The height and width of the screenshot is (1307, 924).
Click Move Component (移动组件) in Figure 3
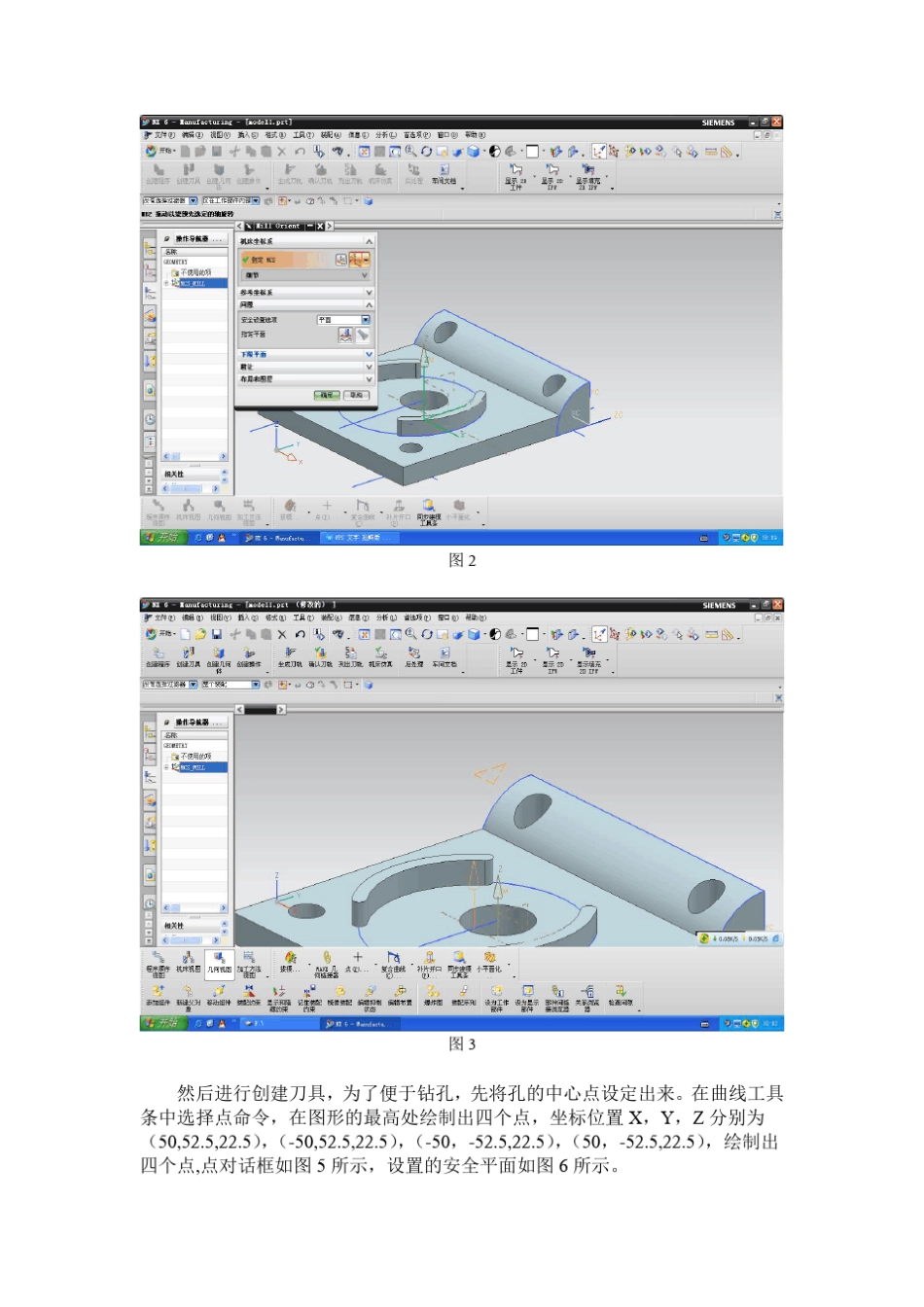pos(219,995)
